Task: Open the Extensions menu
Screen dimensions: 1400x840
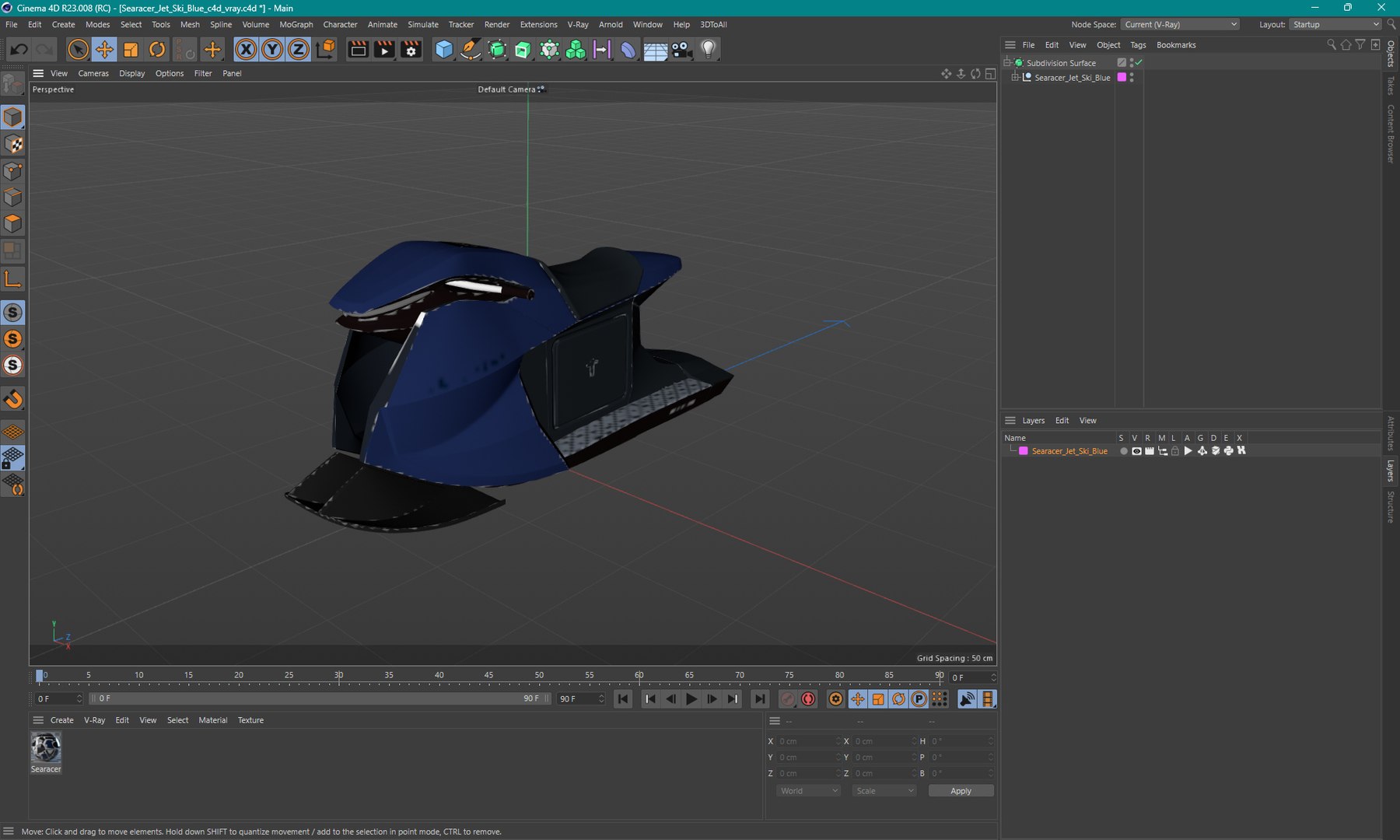Action: 538,25
